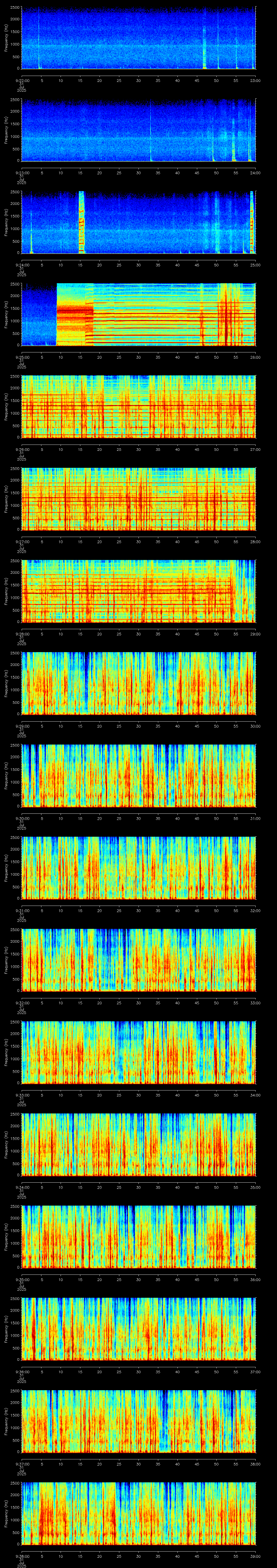Click the Frequency (Hz) axis label of the 9:22 panel
This screenshot has width=277, height=1568.
pos(6,38)
